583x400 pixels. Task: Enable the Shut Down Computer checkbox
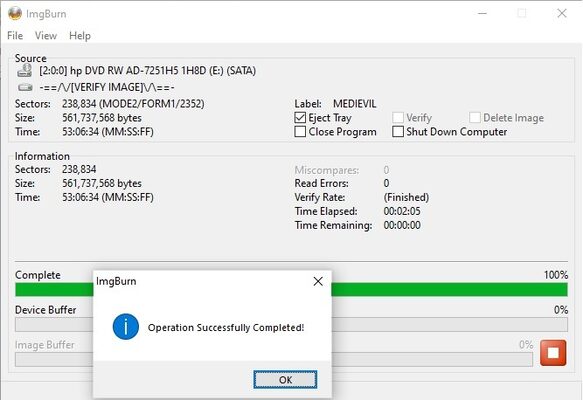(398, 132)
